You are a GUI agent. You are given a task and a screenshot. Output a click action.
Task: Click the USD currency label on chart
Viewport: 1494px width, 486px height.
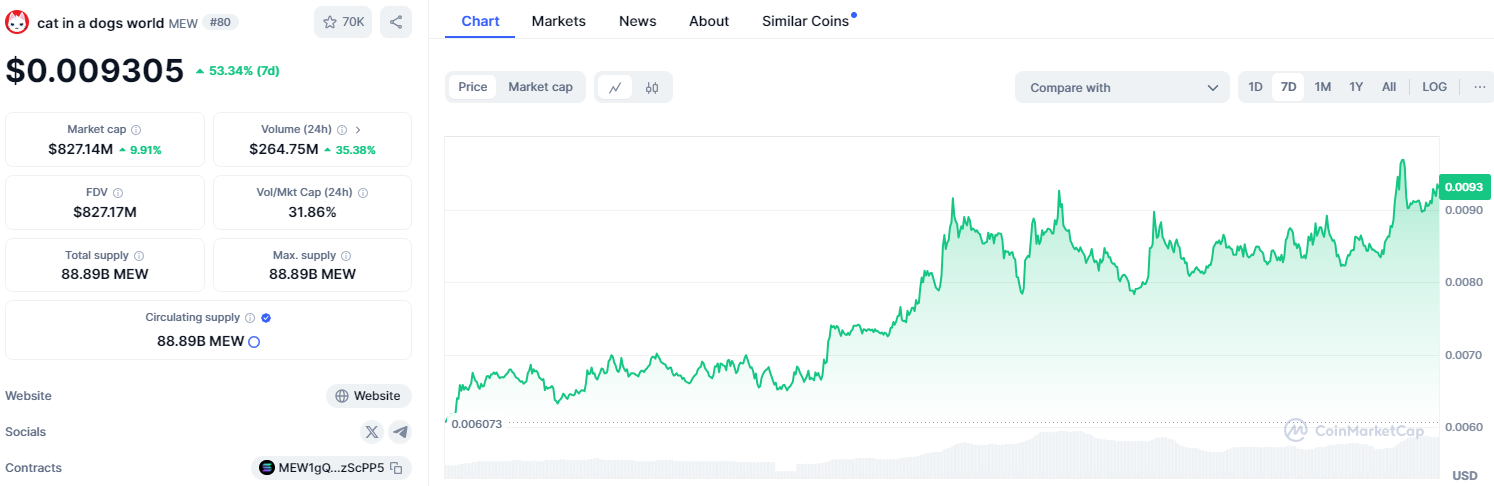tap(1465, 475)
